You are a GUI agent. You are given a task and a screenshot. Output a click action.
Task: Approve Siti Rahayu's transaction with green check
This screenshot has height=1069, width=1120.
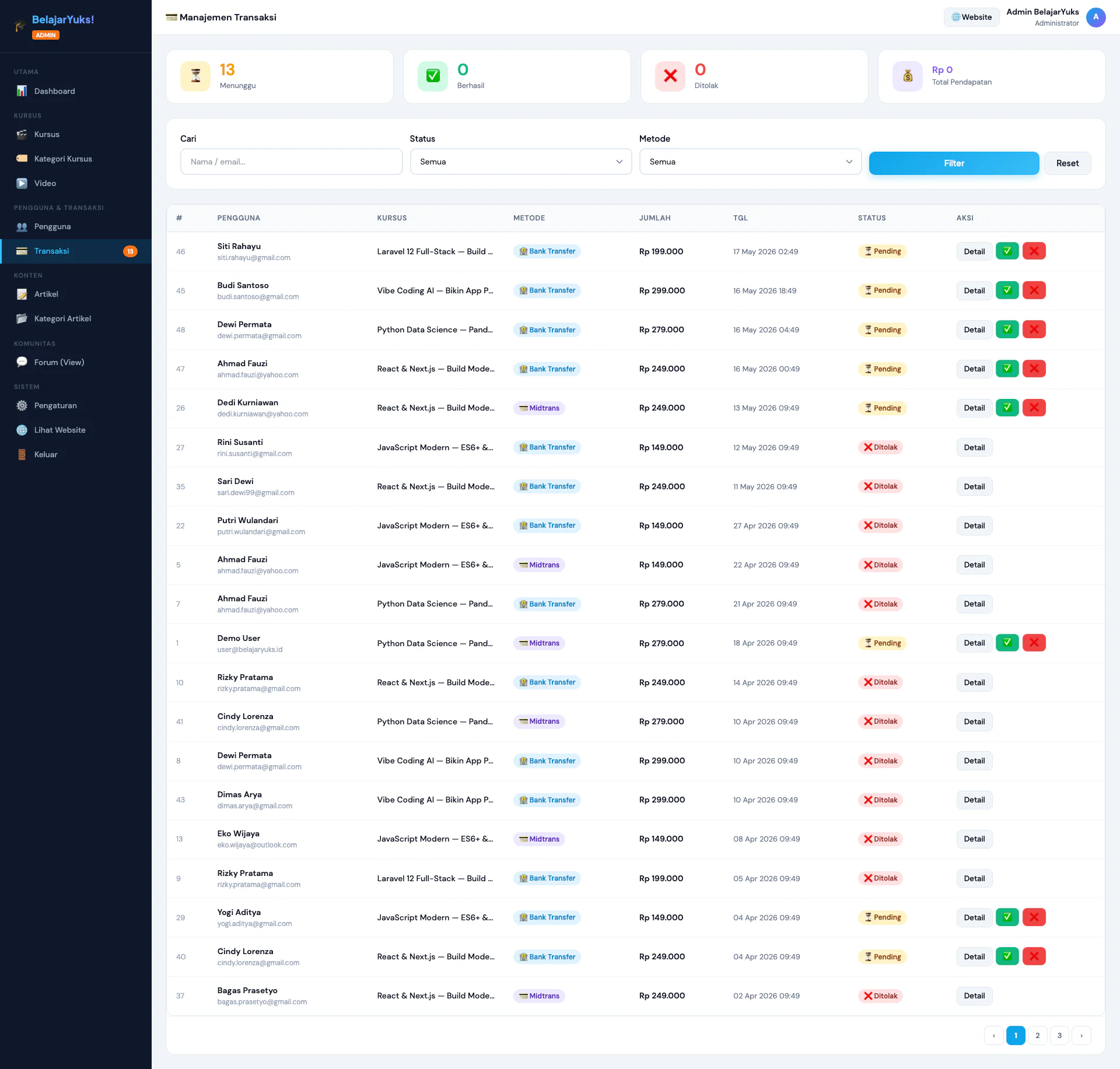[x=1007, y=251]
